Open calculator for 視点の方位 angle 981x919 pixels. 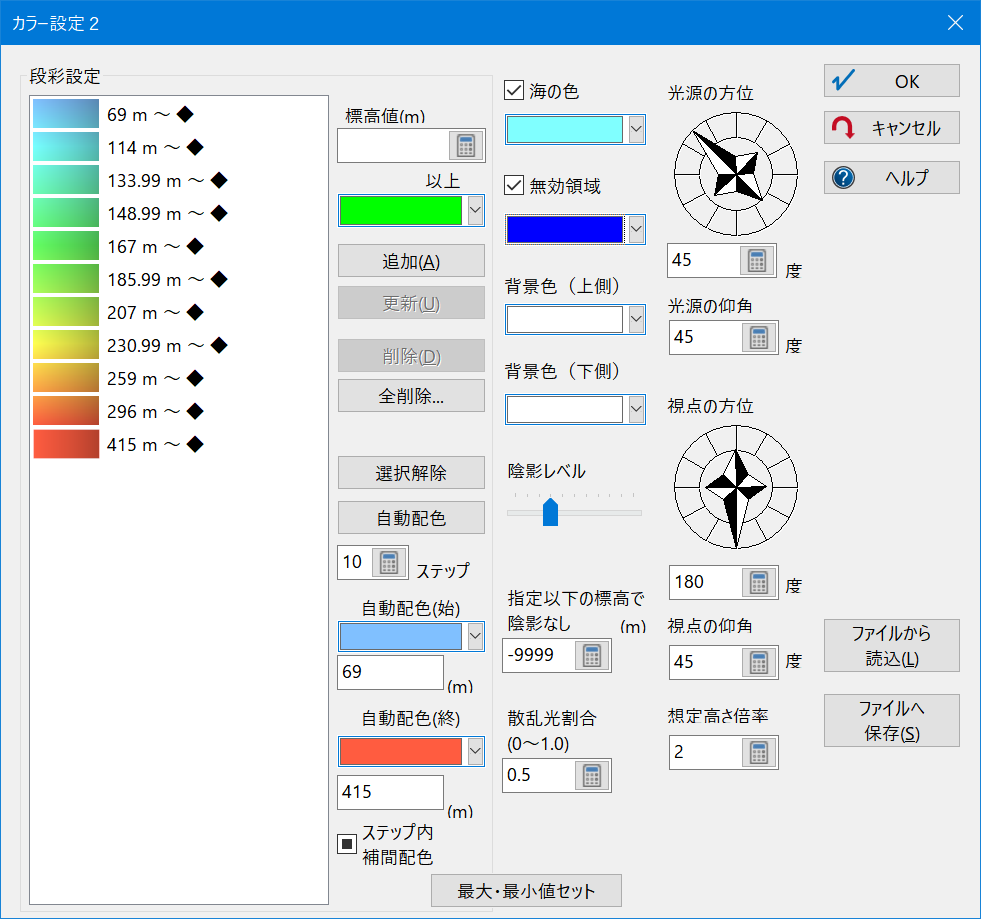[x=759, y=582]
